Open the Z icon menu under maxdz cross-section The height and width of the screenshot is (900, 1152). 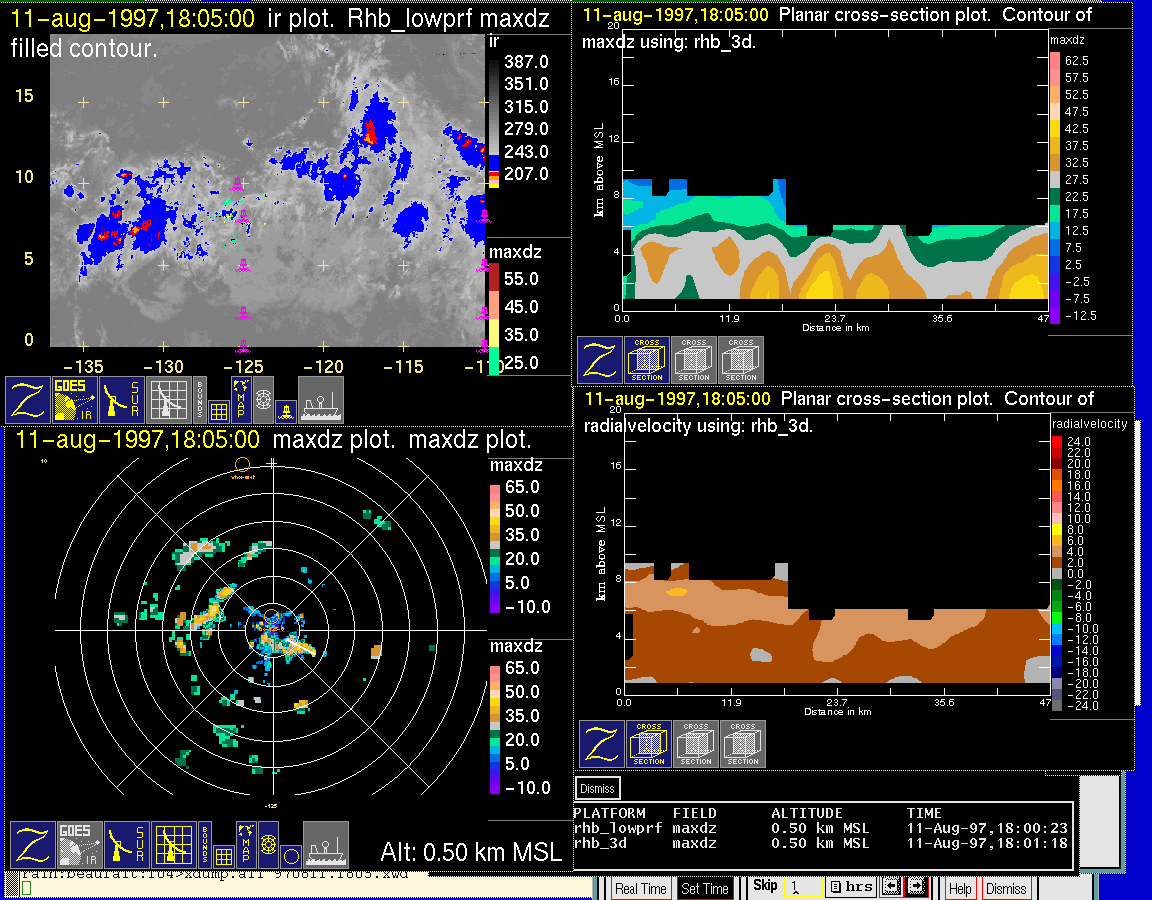[600, 359]
